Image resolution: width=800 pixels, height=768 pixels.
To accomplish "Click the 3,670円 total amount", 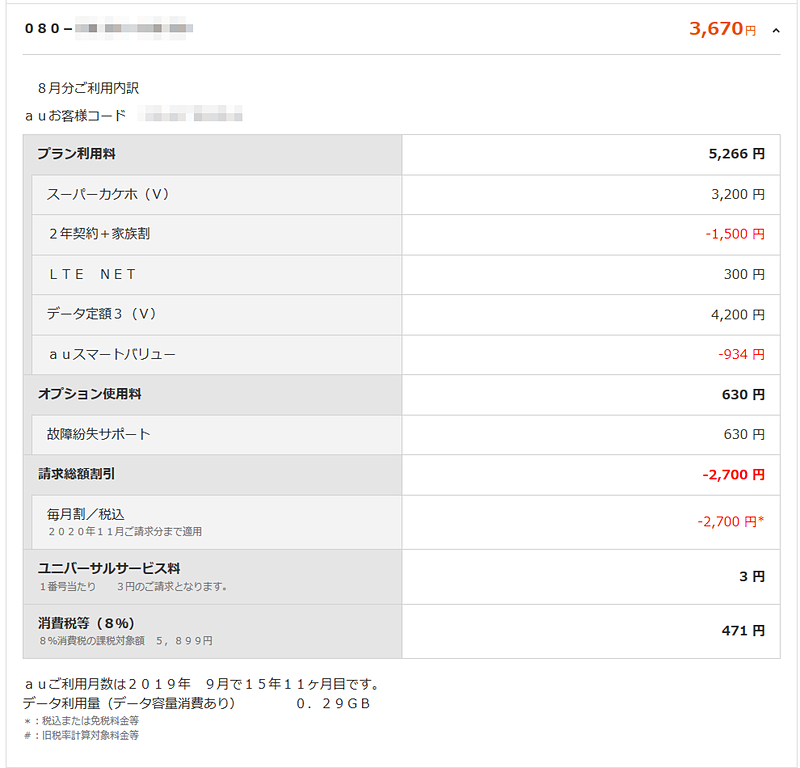I will click(722, 29).
